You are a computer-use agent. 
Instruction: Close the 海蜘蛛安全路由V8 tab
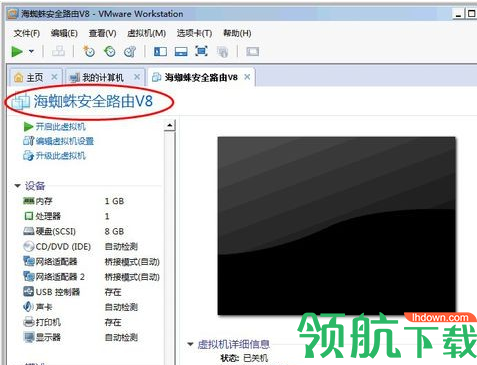(247, 77)
